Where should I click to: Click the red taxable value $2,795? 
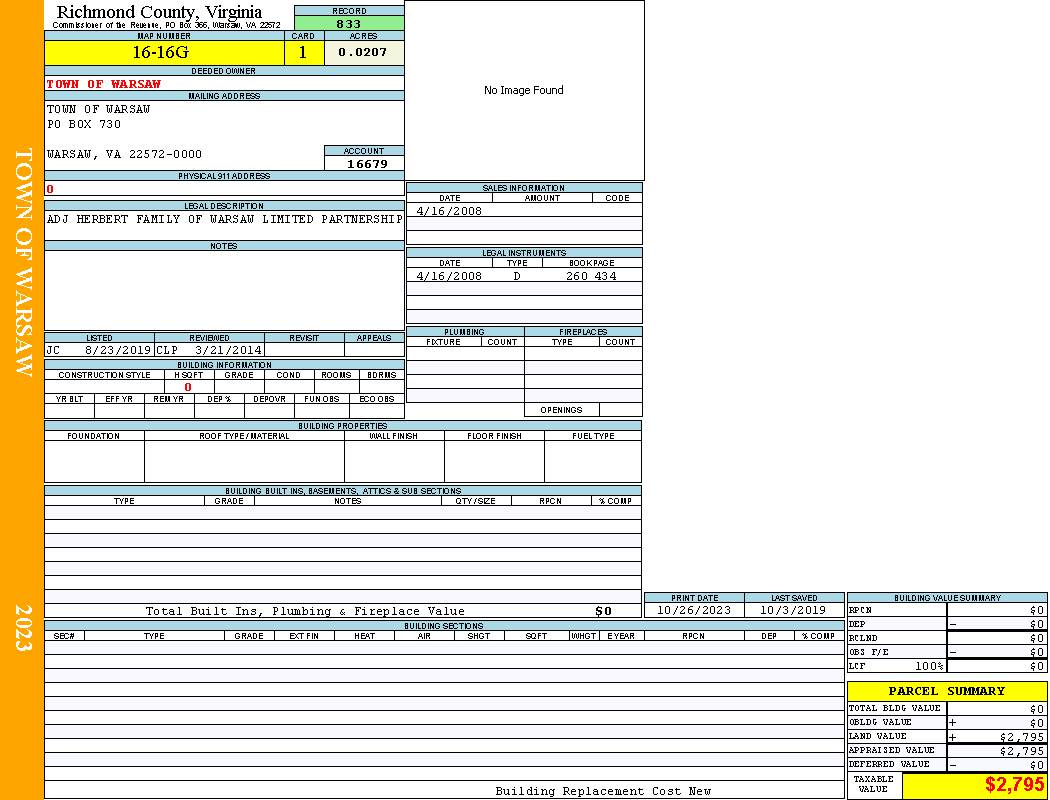point(1014,785)
